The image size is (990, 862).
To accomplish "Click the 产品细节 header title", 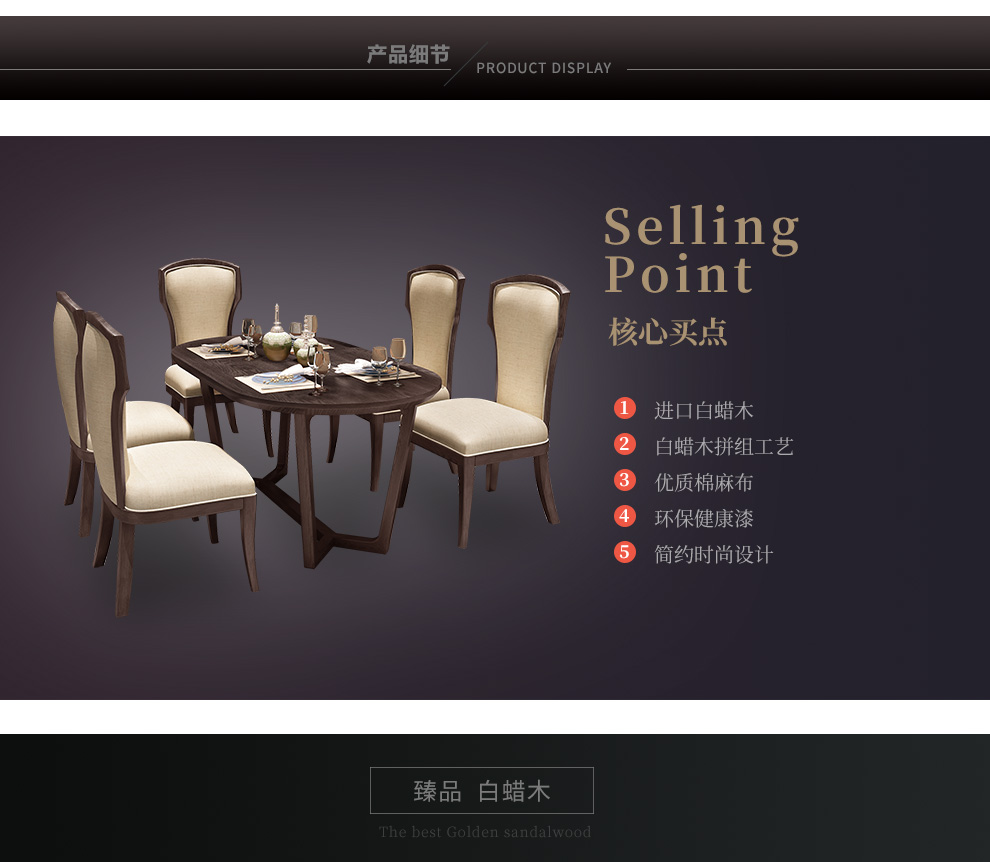I will (409, 54).
